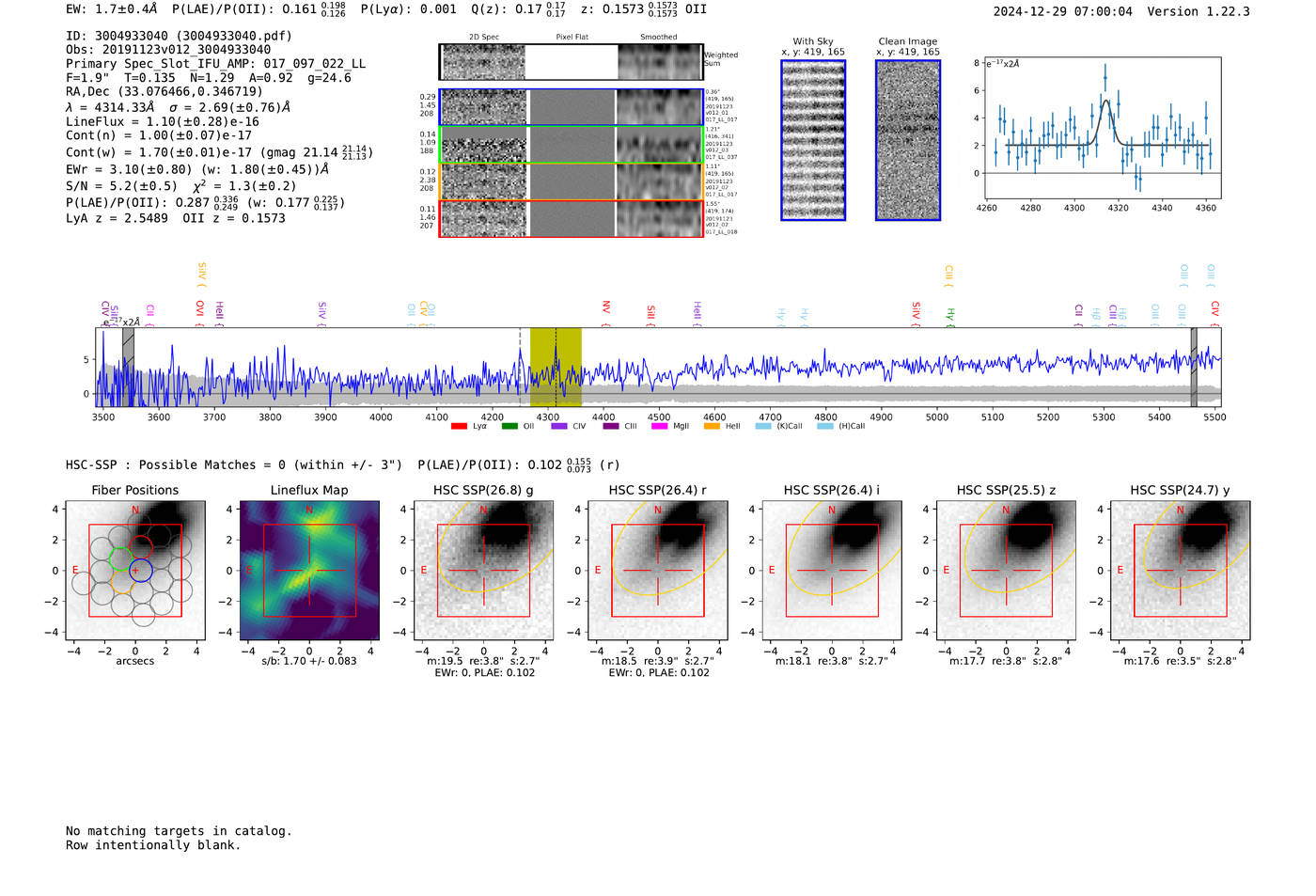
Task: Click the blue fiber circle in Fiber Positions
Action: point(140,570)
